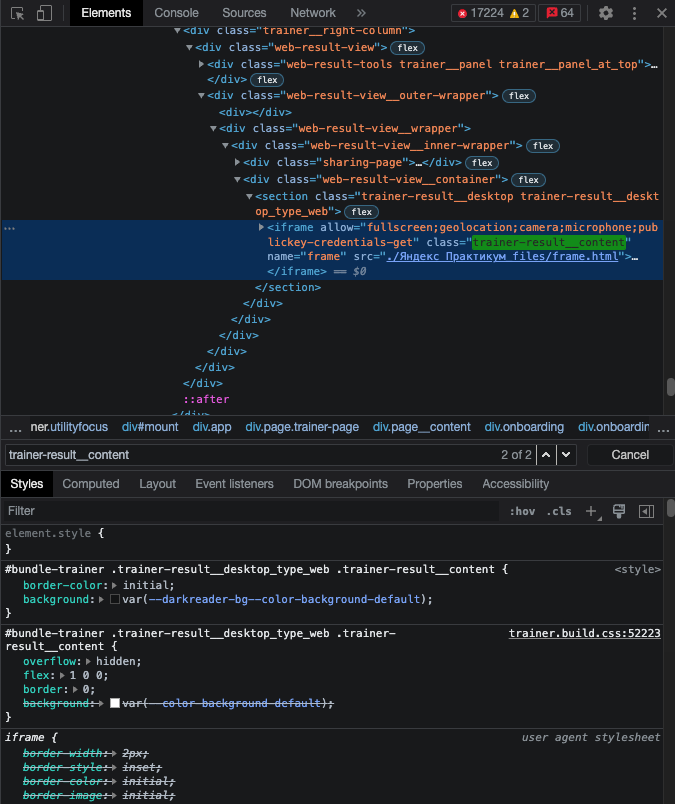
Task: Open the Computed styles tab
Action: point(91,484)
